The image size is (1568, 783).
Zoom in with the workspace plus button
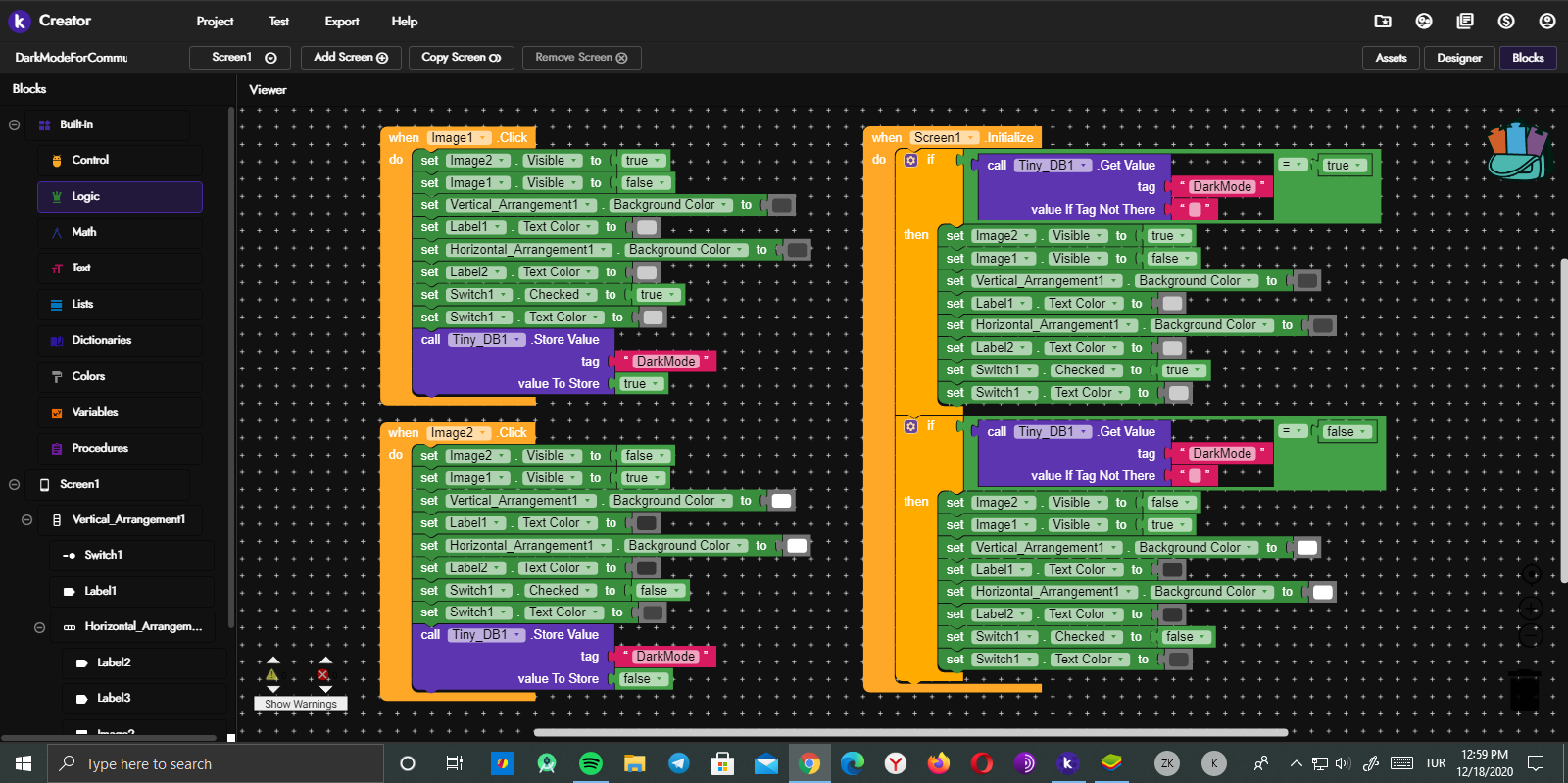(x=1531, y=609)
